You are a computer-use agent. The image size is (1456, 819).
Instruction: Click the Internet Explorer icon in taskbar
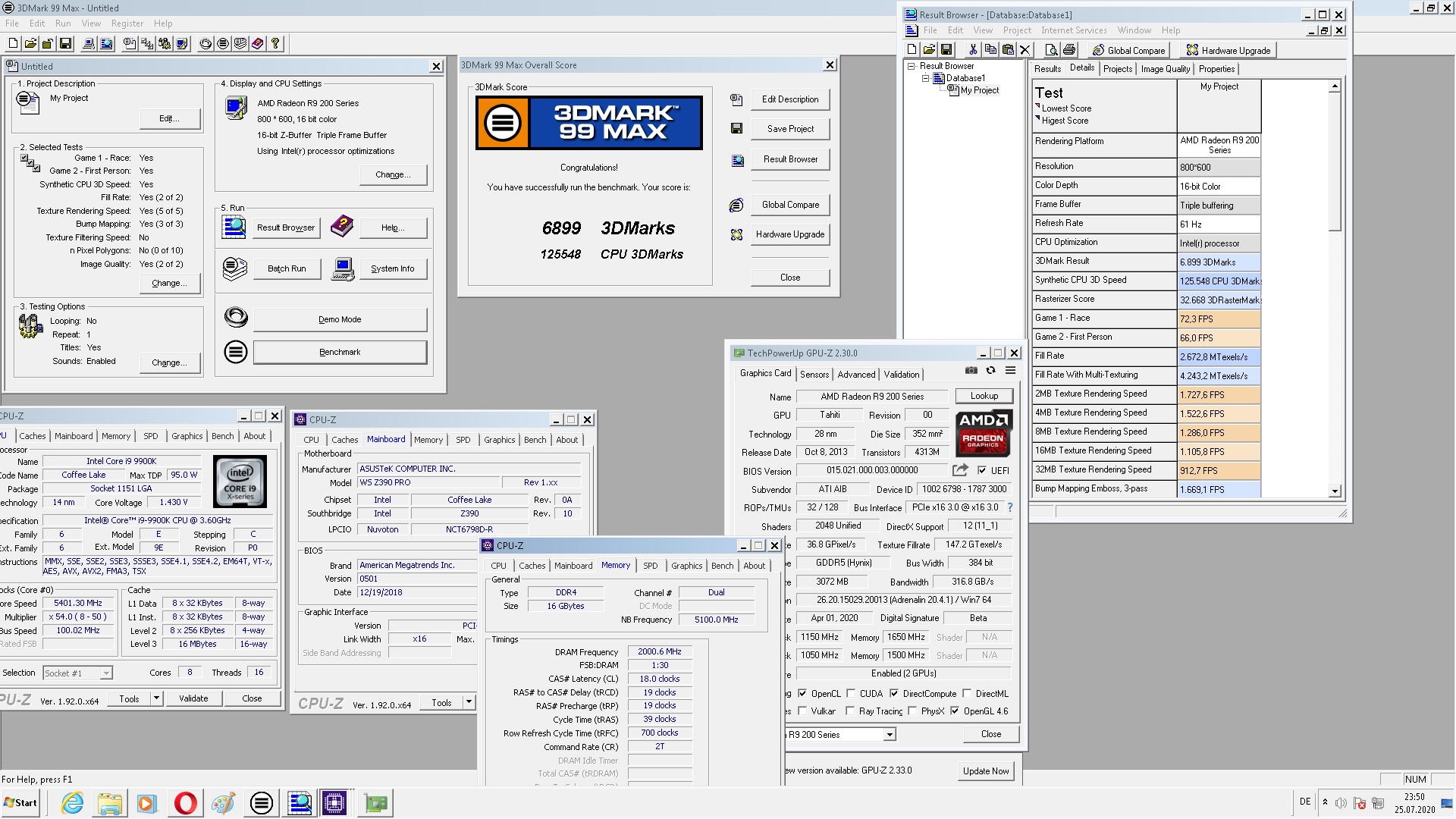click(72, 803)
